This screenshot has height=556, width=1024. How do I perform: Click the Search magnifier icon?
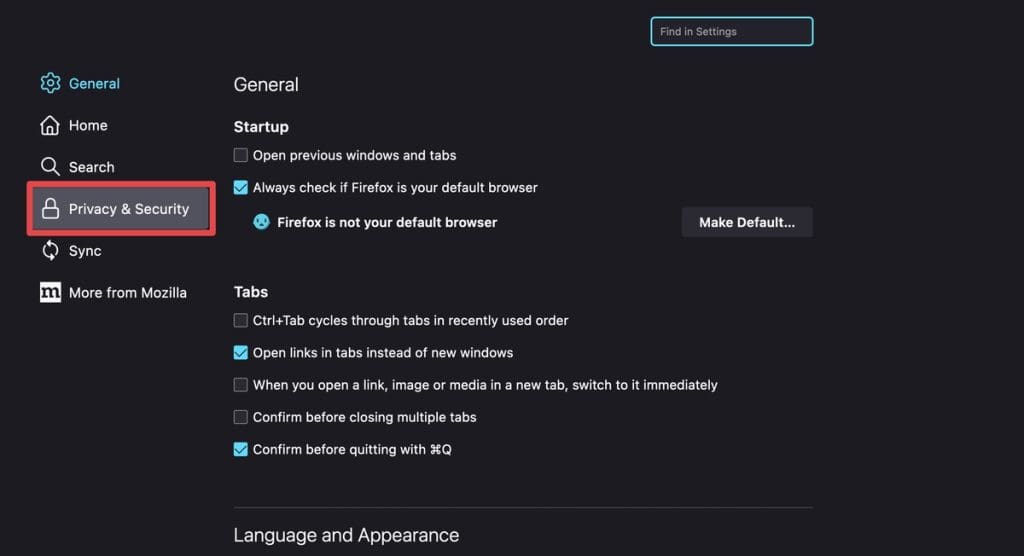coord(50,167)
